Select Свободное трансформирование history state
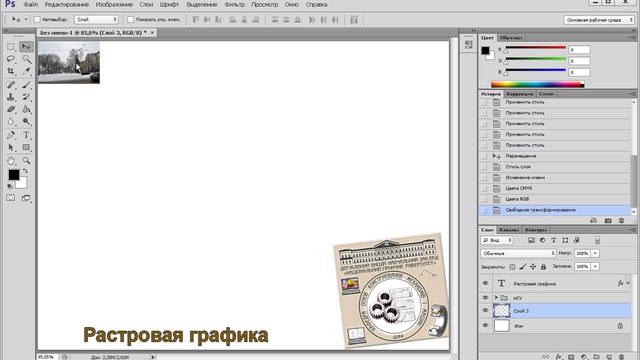Image resolution: width=640 pixels, height=360 pixels. [555, 210]
